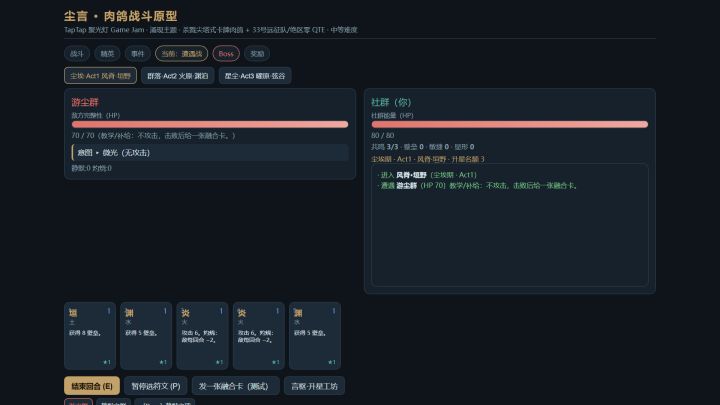Image resolution: width=720 pixels, height=405 pixels.
Task: Click the stage status line ending in 升星名额 3
Action: [428, 159]
